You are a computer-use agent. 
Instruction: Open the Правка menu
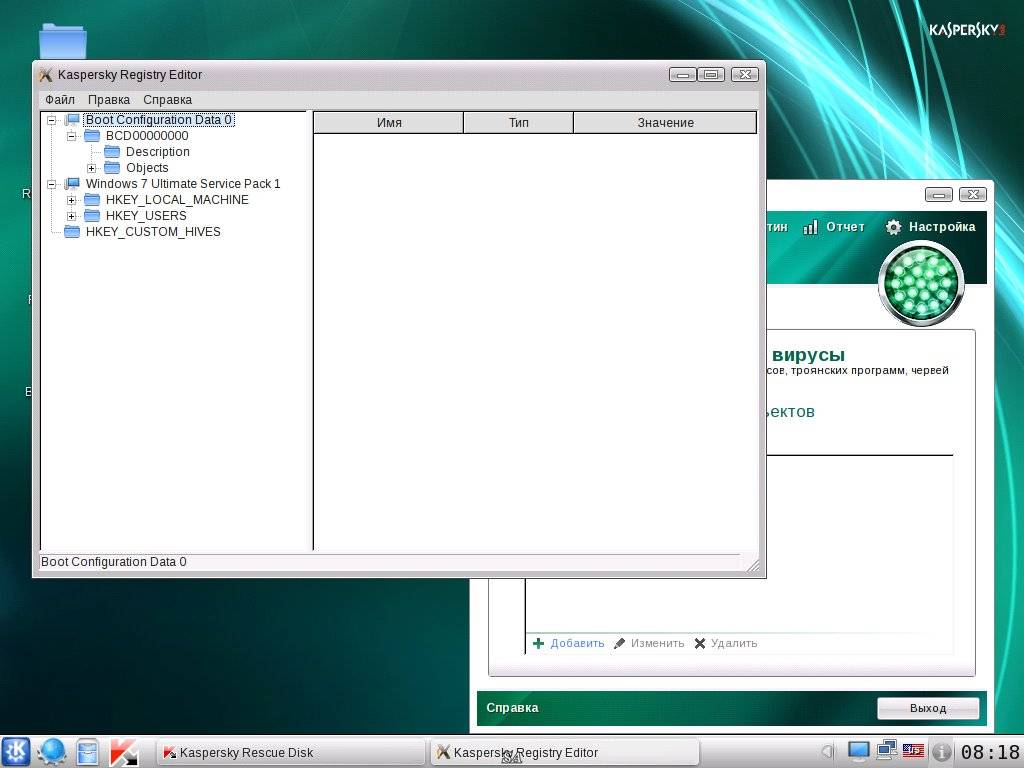click(x=108, y=100)
